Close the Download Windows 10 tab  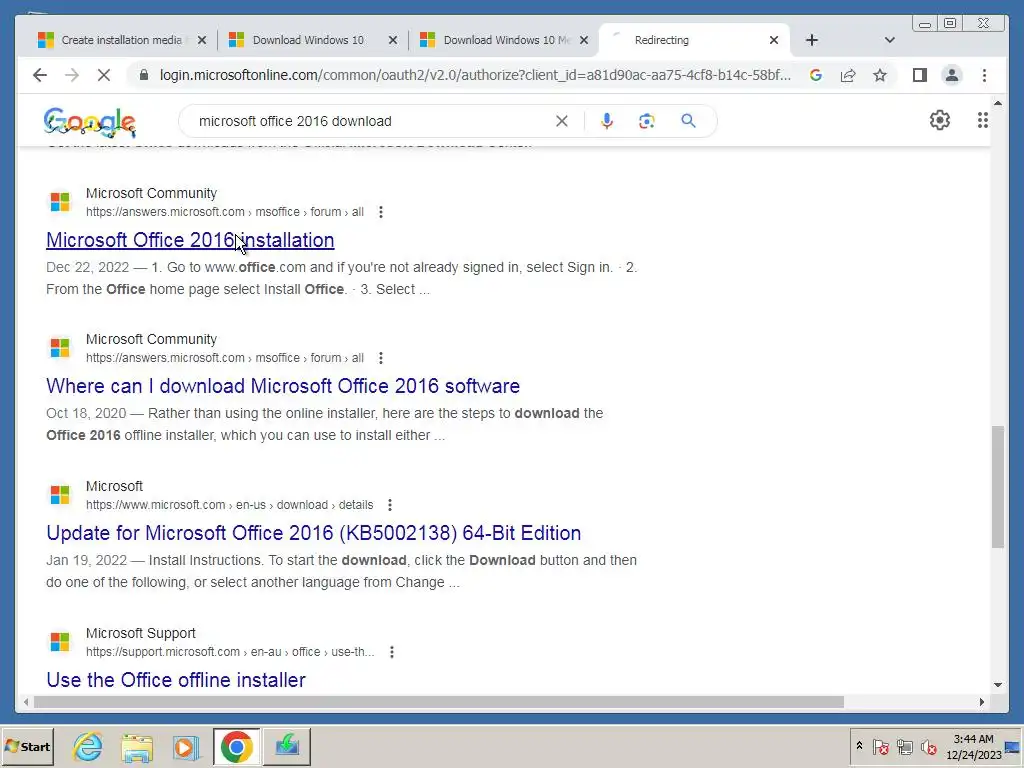coord(392,40)
